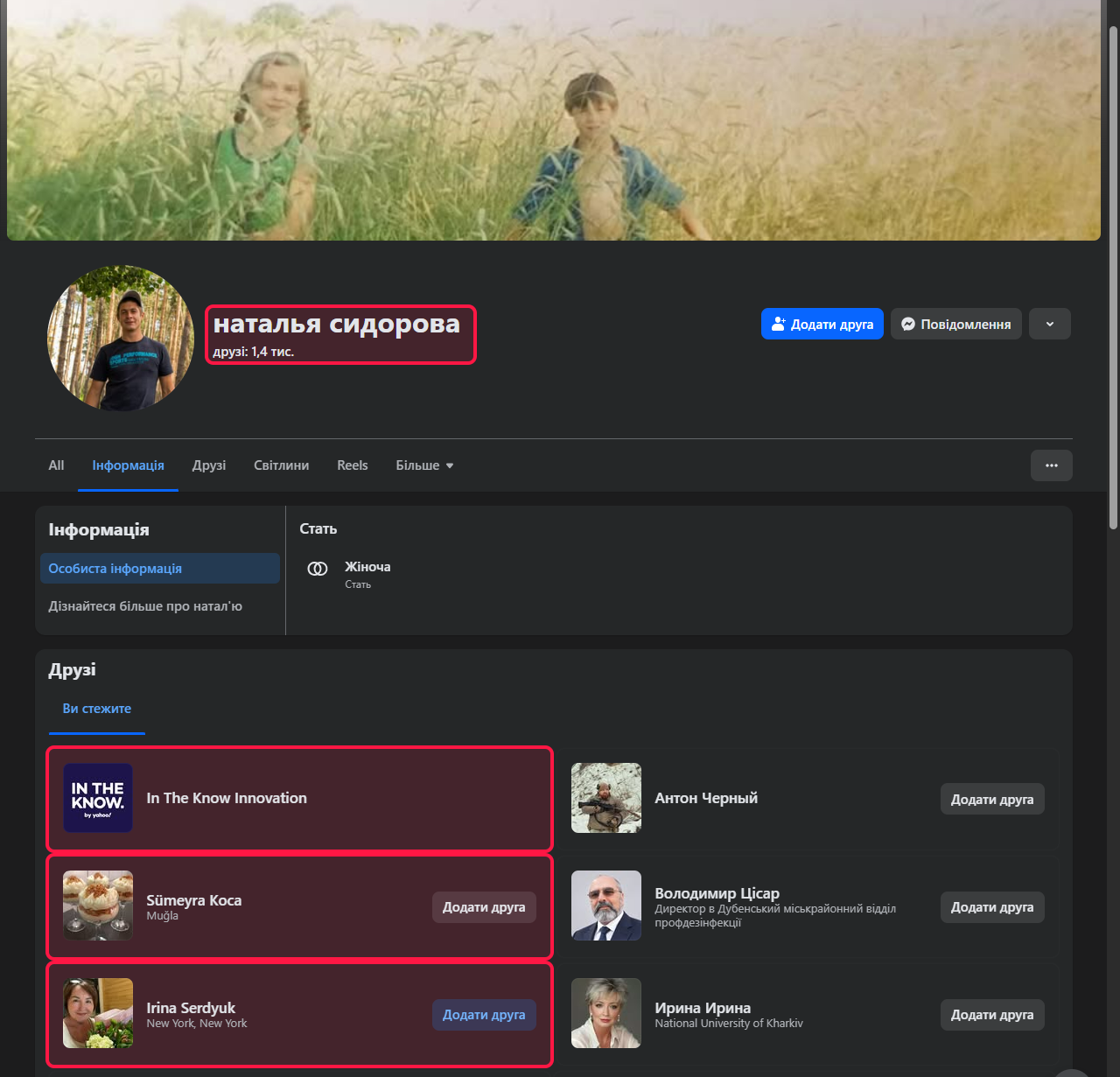Viewport: 1120px width, 1077px height.
Task: Add Антон Черный as a friend
Action: click(992, 799)
